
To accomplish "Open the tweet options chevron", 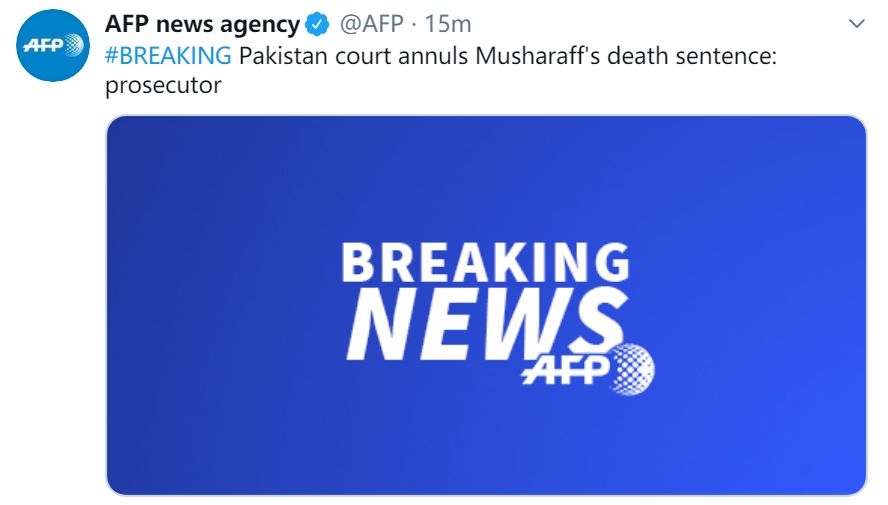I will (856, 24).
